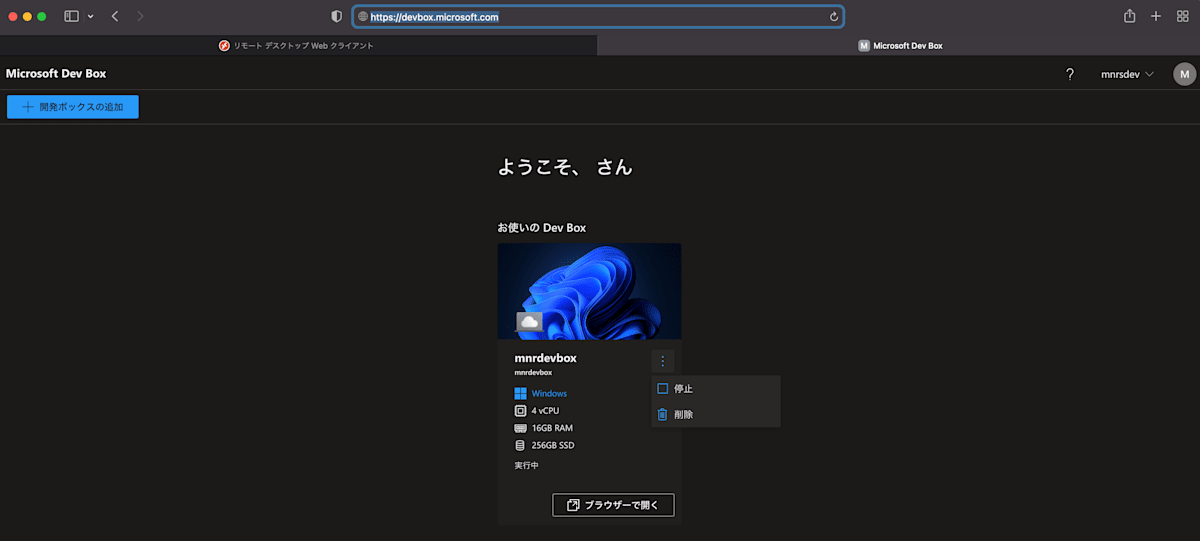
Task: Open the Safari sidebar toggle icon
Action: point(71,16)
